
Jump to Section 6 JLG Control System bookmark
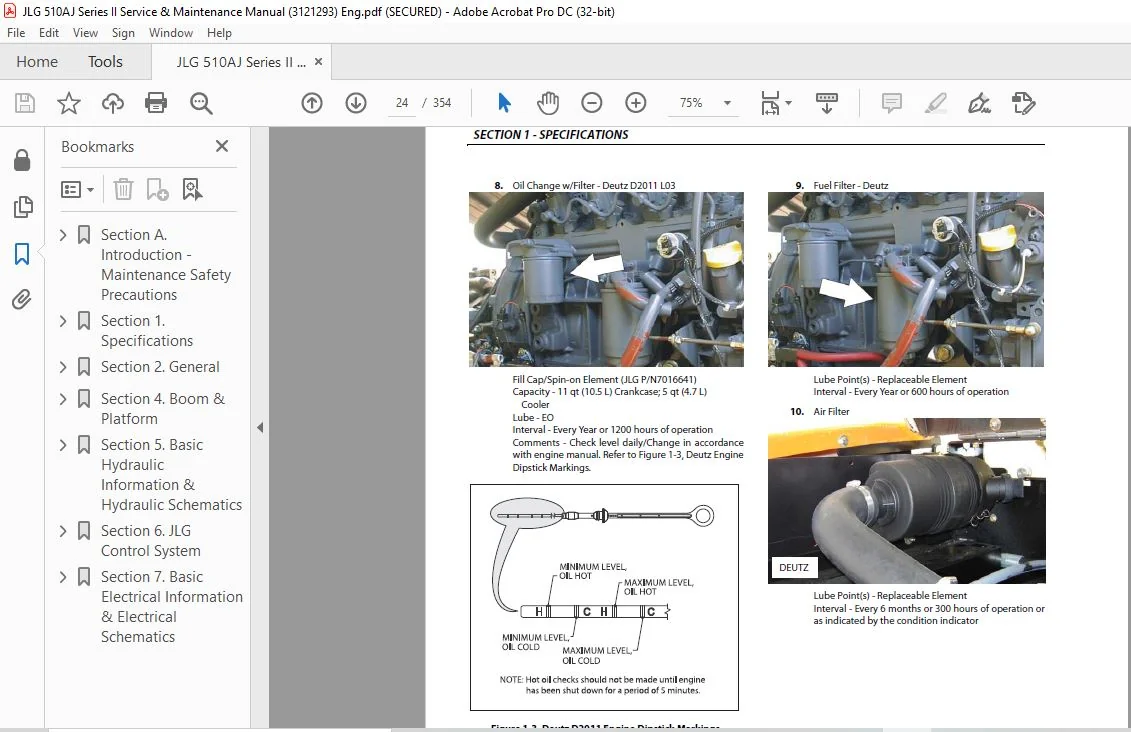pos(150,541)
